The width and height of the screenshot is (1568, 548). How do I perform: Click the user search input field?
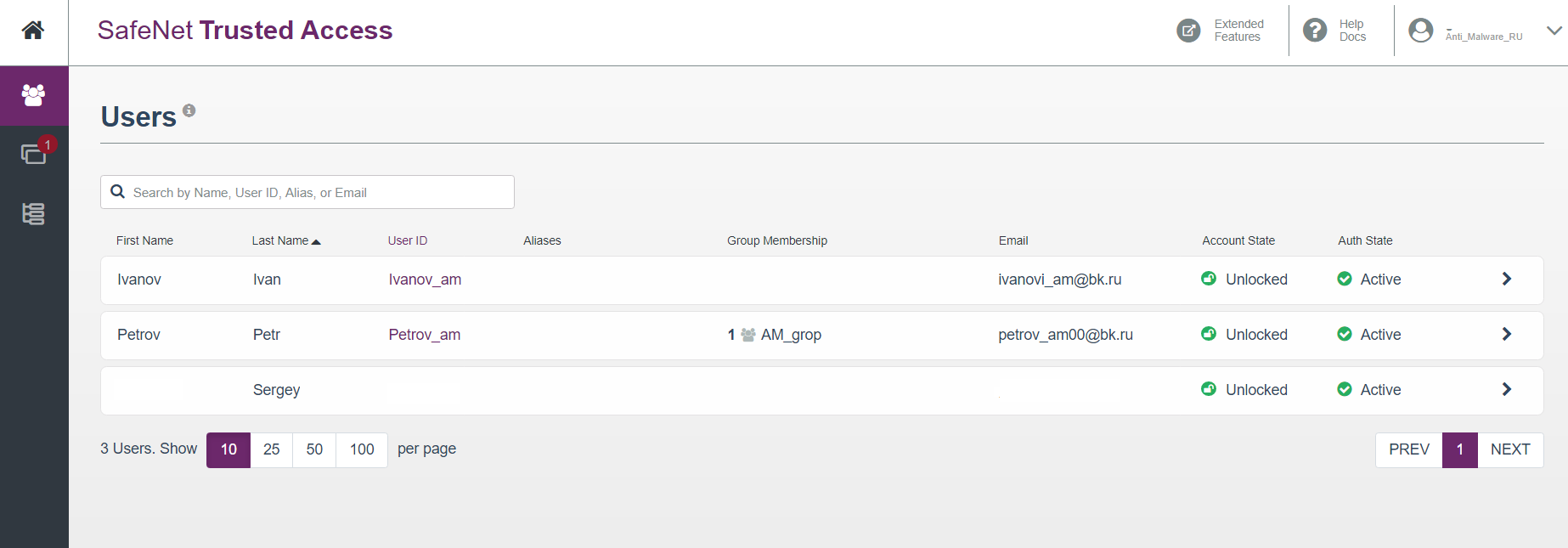click(319, 193)
